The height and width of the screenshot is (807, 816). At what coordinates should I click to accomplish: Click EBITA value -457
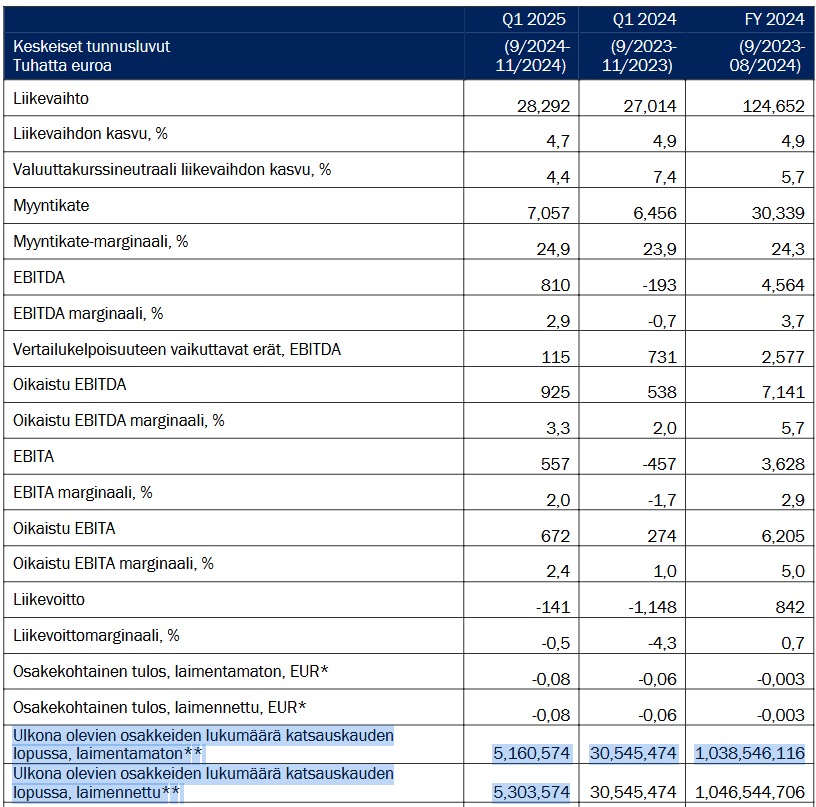click(659, 464)
